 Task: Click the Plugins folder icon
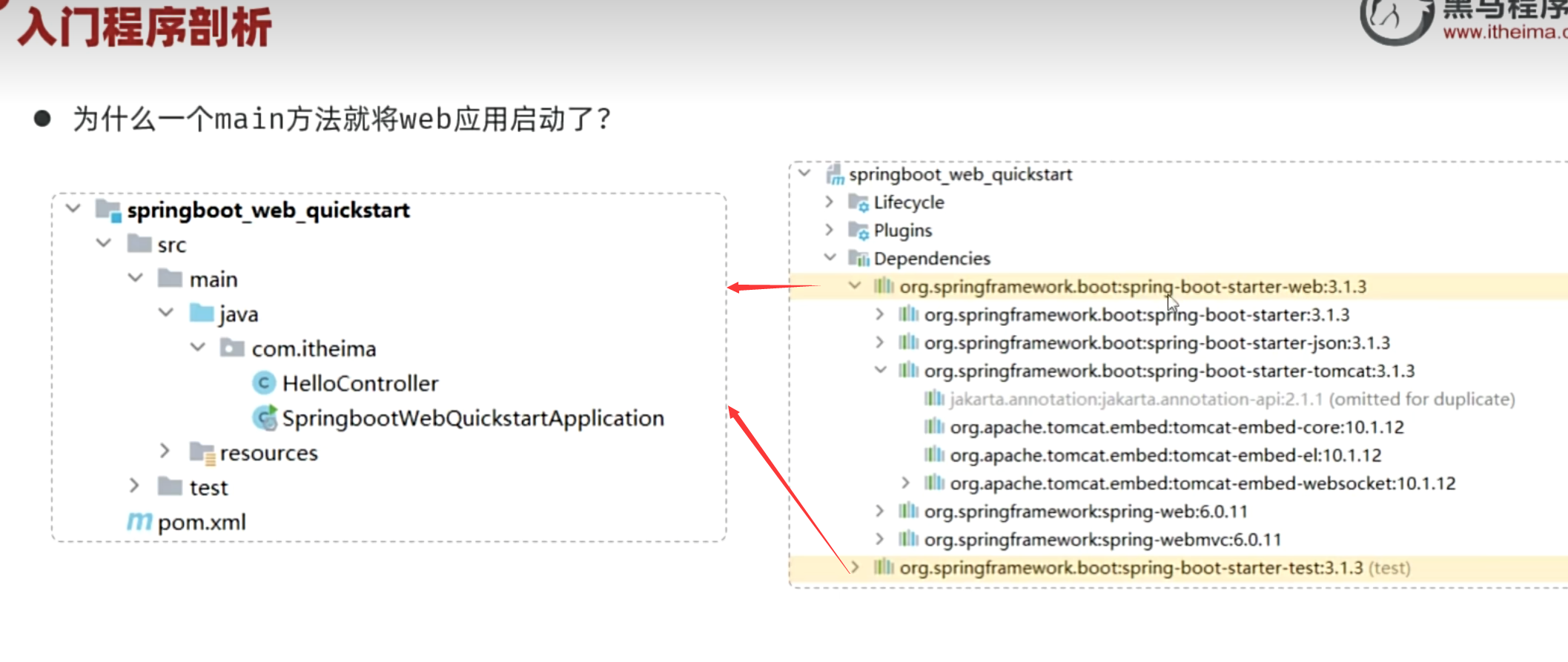(859, 231)
